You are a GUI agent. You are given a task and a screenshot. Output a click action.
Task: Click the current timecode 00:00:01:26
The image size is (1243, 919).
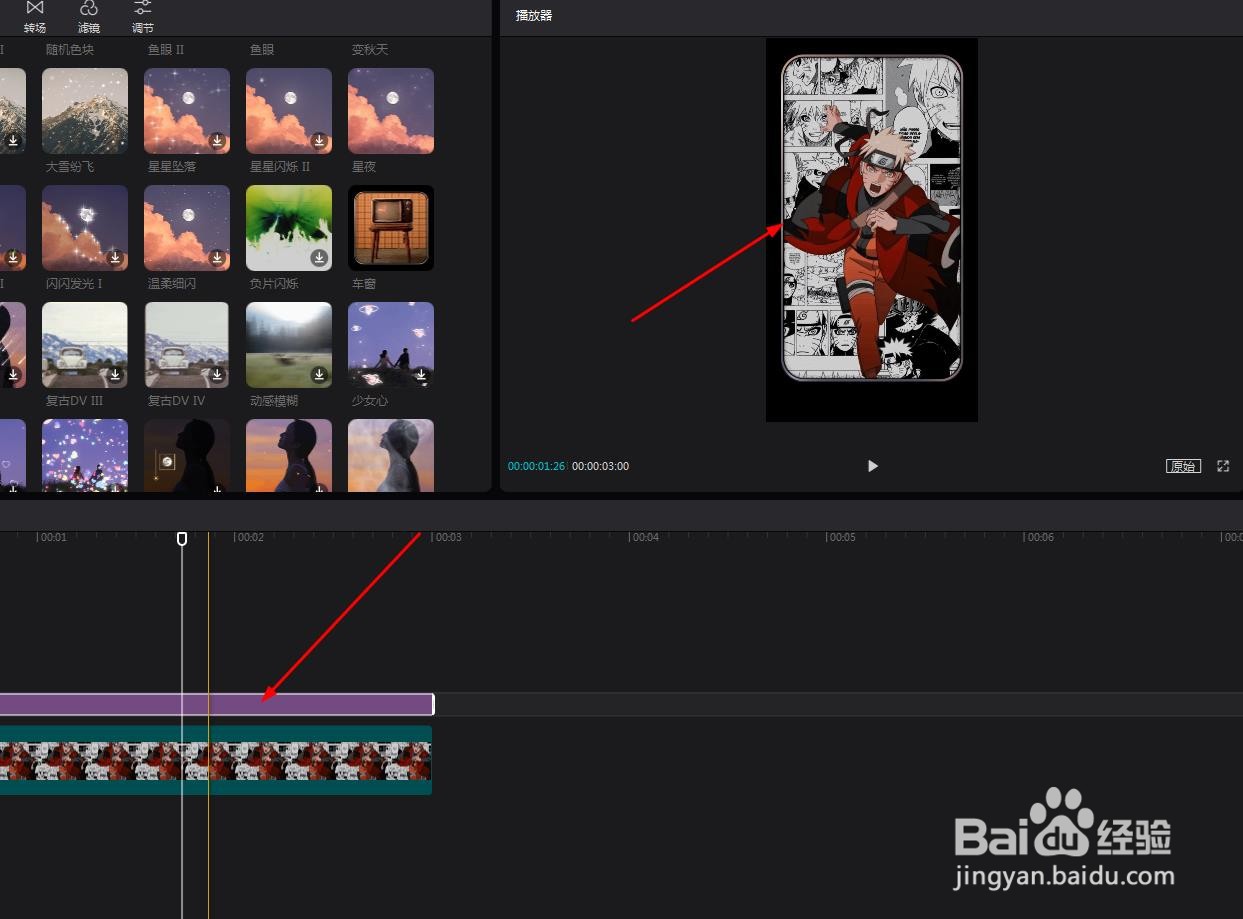(x=536, y=466)
